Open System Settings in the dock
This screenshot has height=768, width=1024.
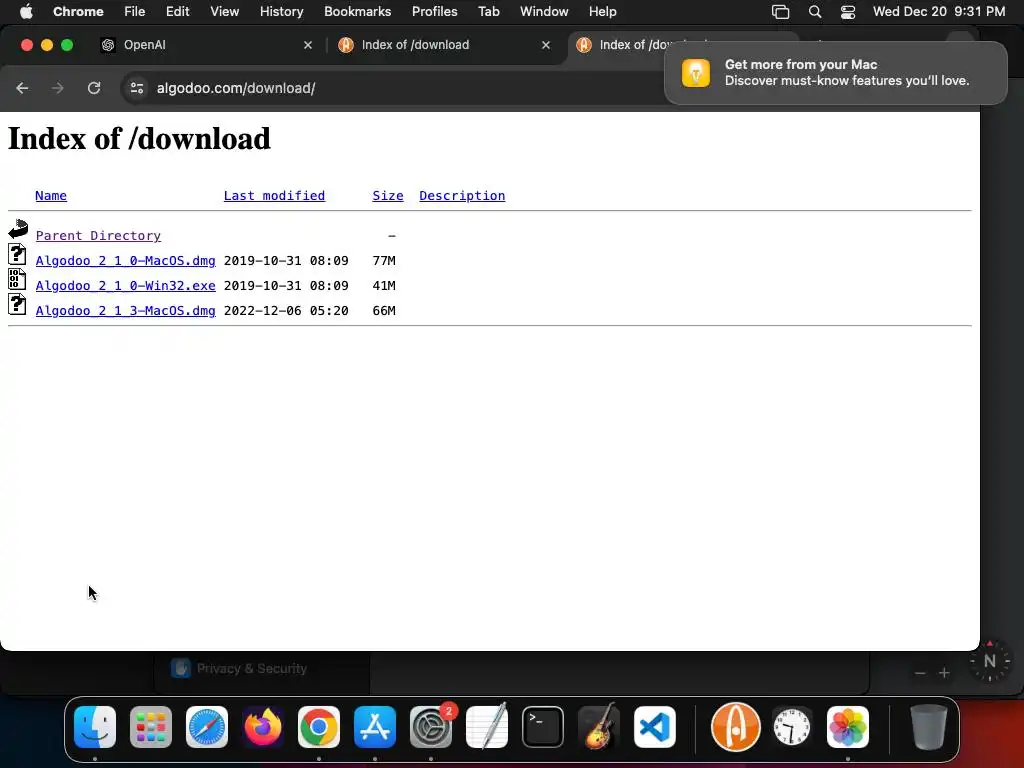(x=431, y=727)
